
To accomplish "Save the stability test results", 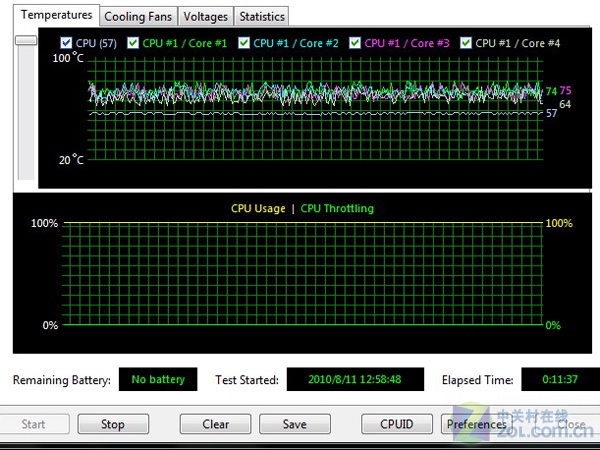I will [294, 424].
